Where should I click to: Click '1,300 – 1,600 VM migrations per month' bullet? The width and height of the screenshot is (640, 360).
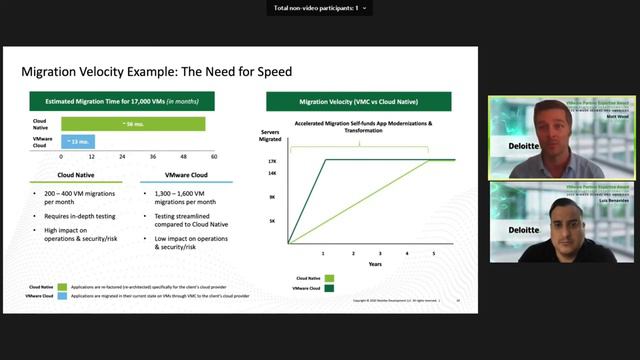click(x=185, y=198)
